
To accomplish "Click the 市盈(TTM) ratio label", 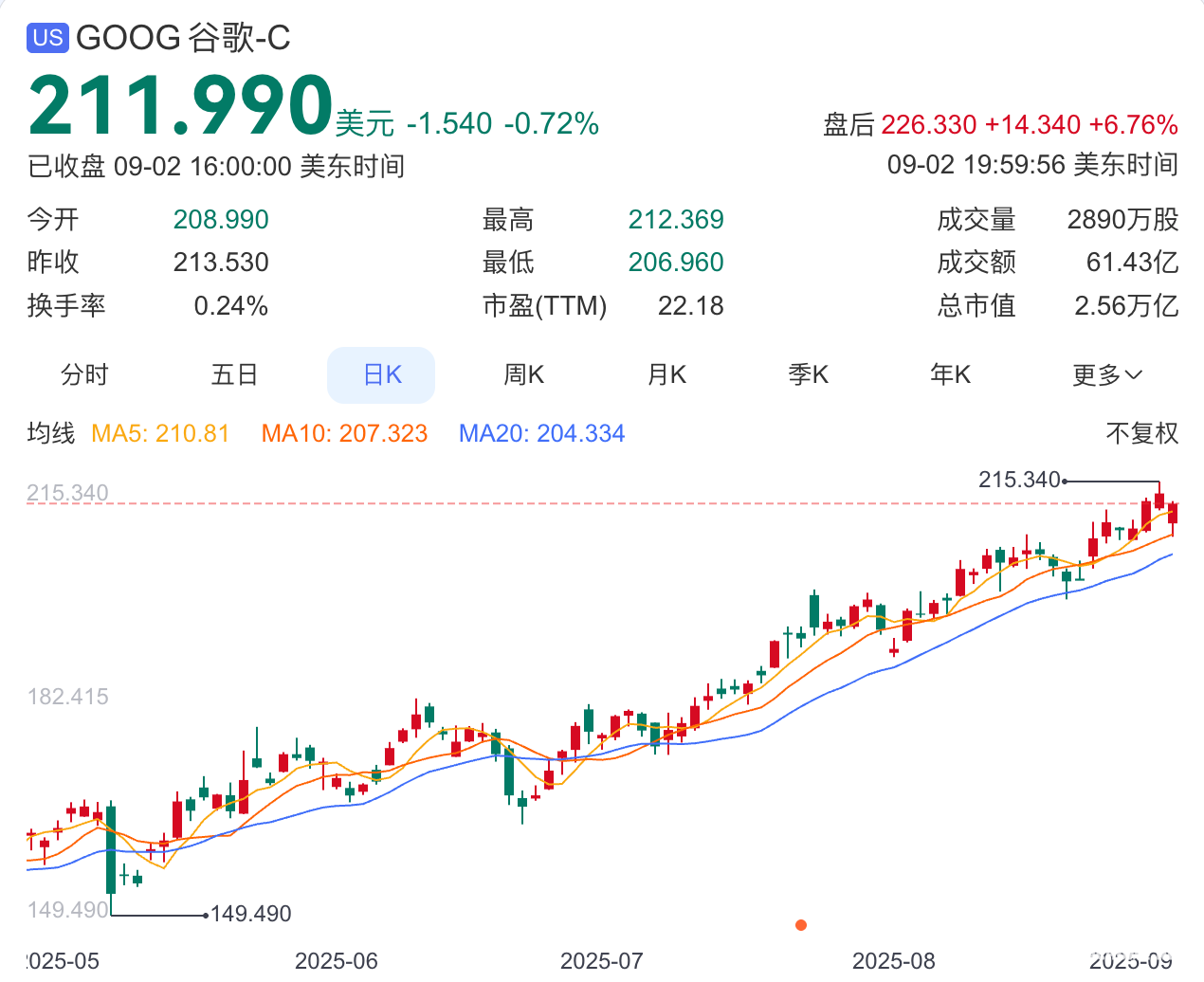I will (544, 306).
